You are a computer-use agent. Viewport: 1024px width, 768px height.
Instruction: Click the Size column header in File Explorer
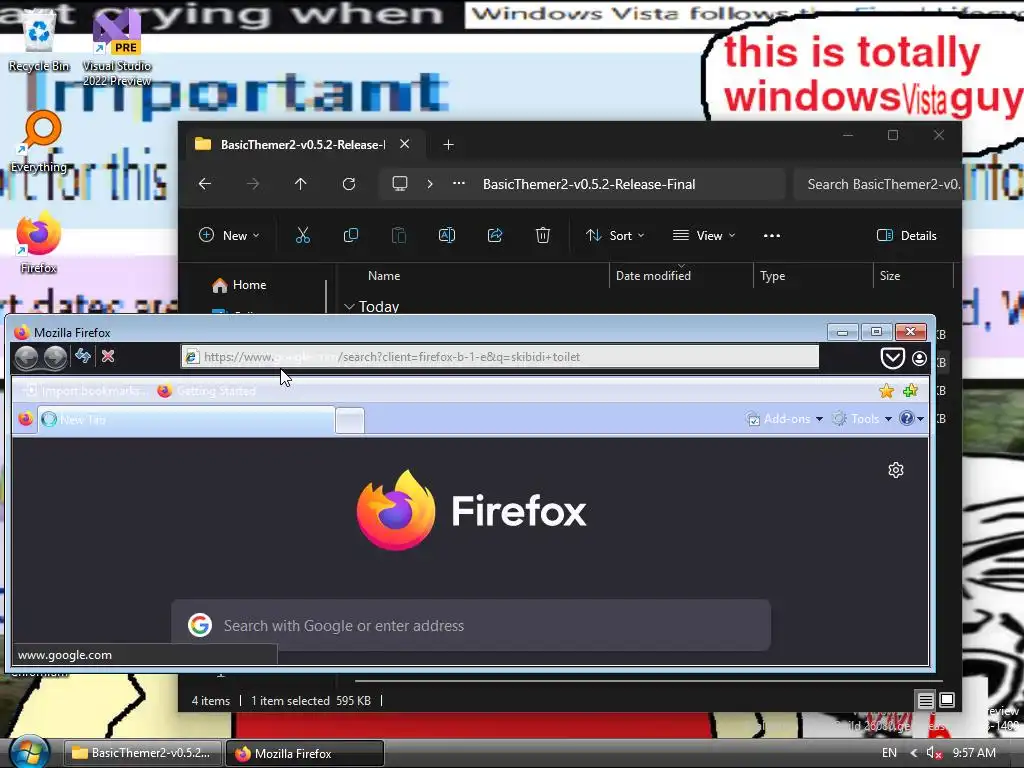pos(889,276)
